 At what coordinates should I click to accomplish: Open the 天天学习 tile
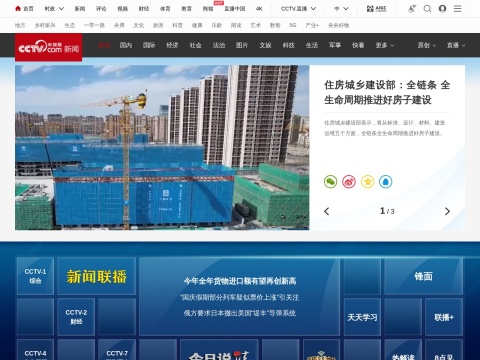click(362, 317)
